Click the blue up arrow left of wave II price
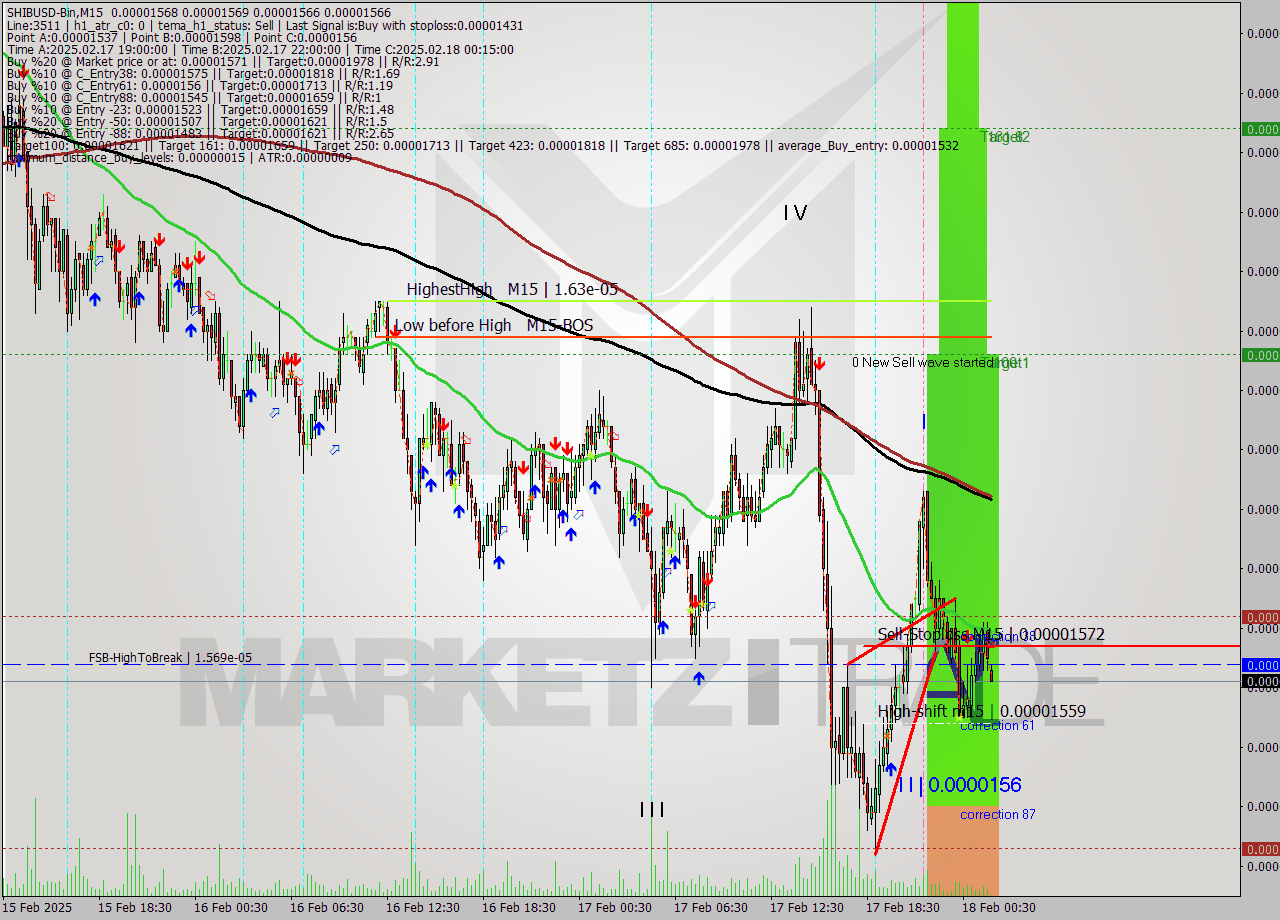1280x920 pixels. pos(890,768)
